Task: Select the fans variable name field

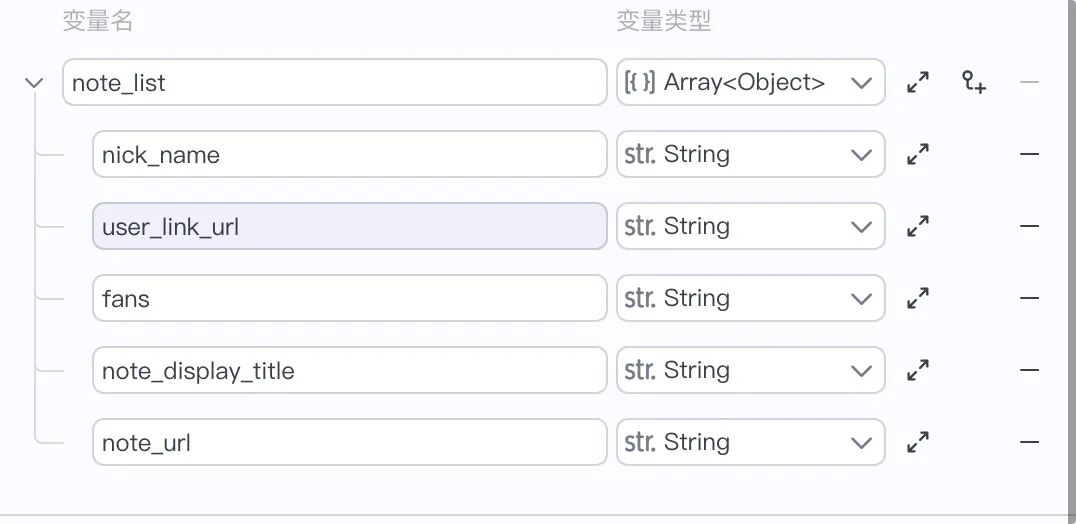Action: pyautogui.click(x=349, y=298)
